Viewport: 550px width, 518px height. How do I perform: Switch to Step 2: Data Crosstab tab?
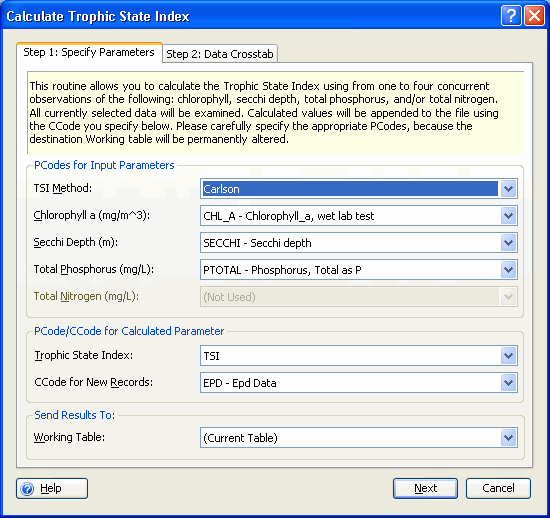coord(220,54)
